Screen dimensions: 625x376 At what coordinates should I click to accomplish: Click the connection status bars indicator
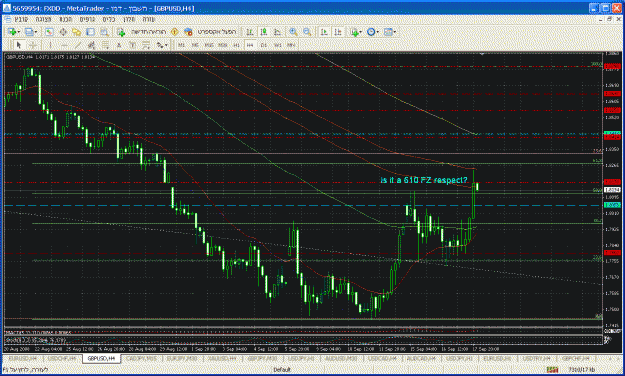click(x=552, y=370)
